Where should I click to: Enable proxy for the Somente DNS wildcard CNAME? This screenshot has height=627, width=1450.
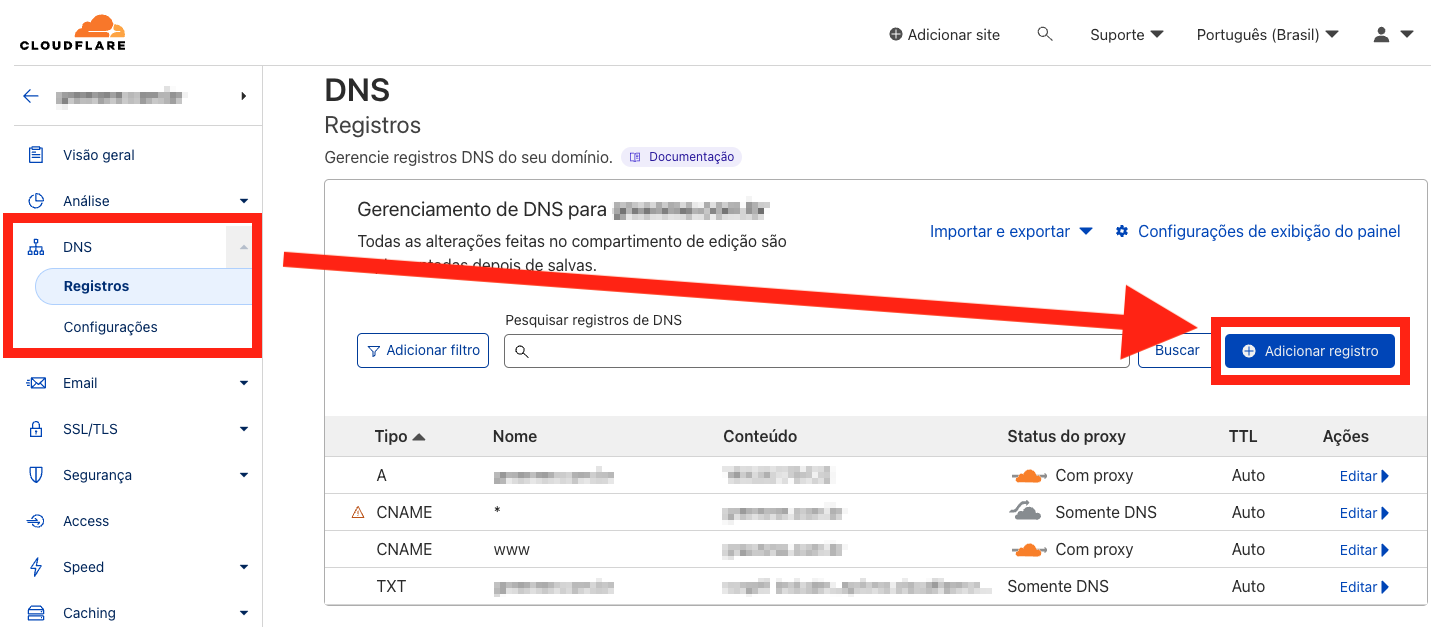click(1027, 512)
